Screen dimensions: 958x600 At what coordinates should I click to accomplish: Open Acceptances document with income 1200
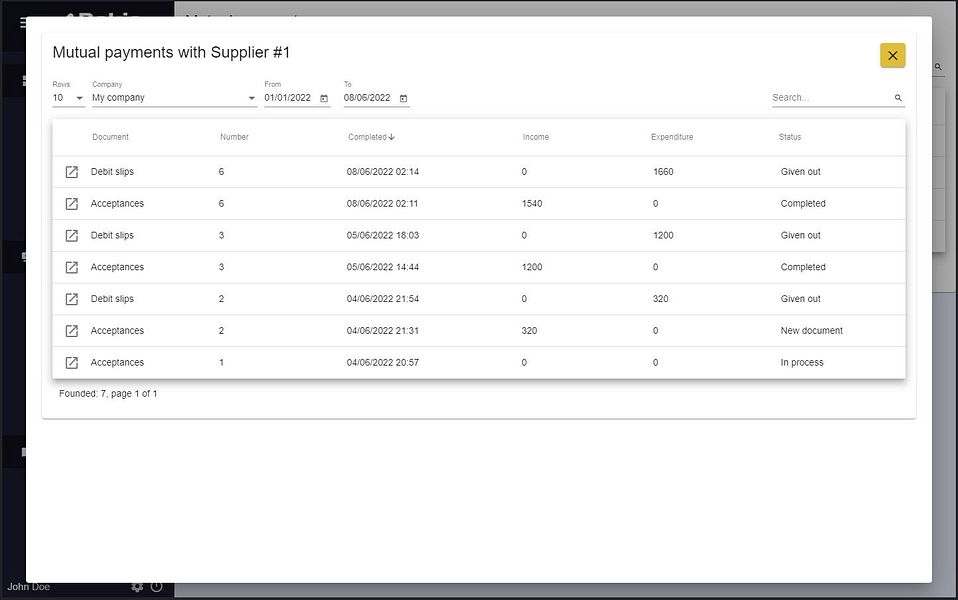coord(71,267)
